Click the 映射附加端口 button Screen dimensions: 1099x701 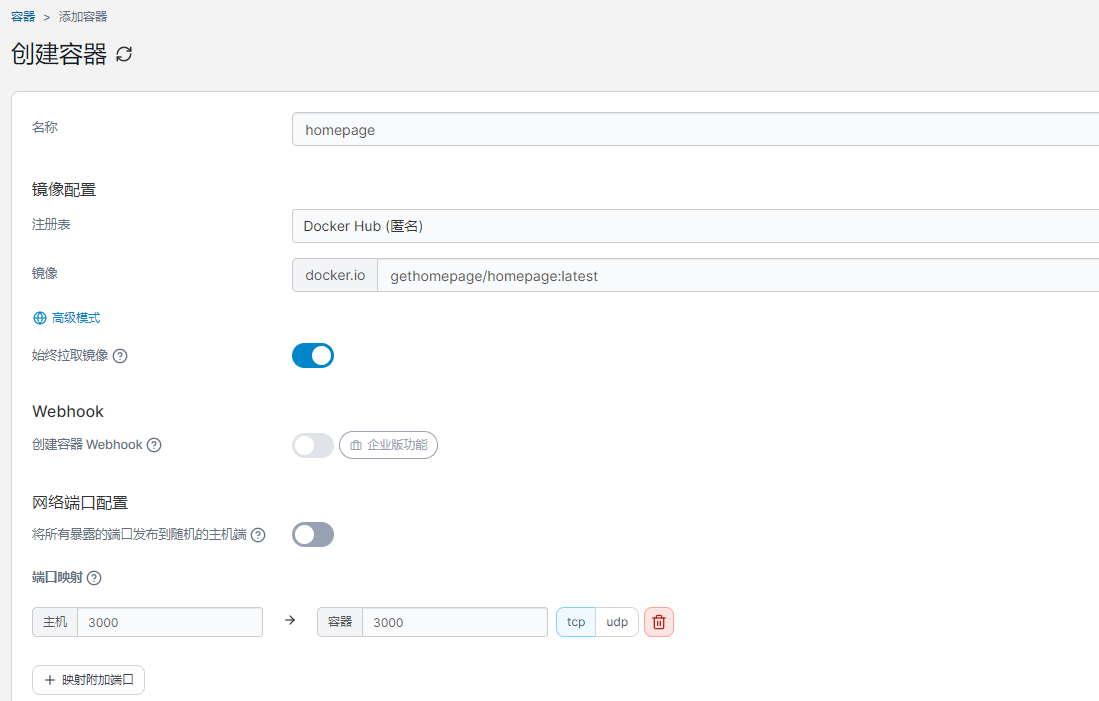(x=88, y=680)
